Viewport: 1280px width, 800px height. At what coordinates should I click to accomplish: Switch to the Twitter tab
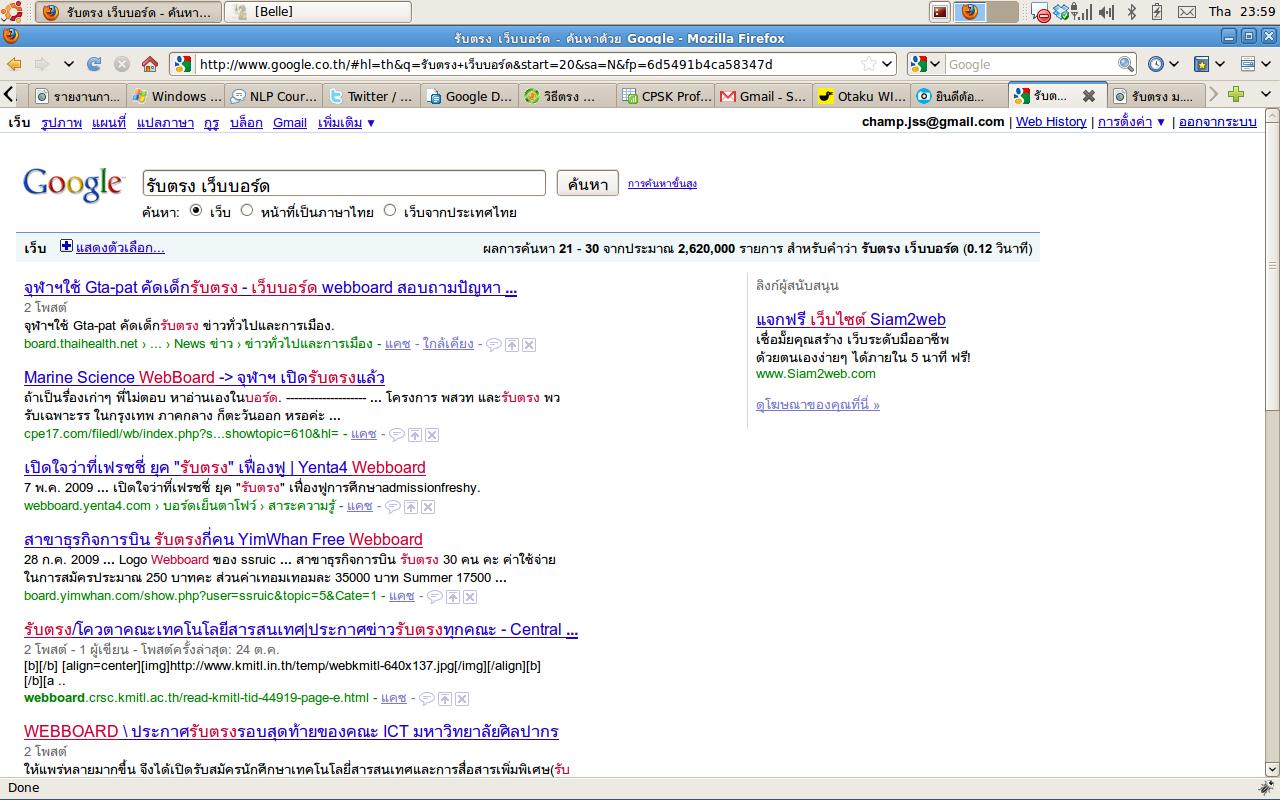click(x=371, y=96)
